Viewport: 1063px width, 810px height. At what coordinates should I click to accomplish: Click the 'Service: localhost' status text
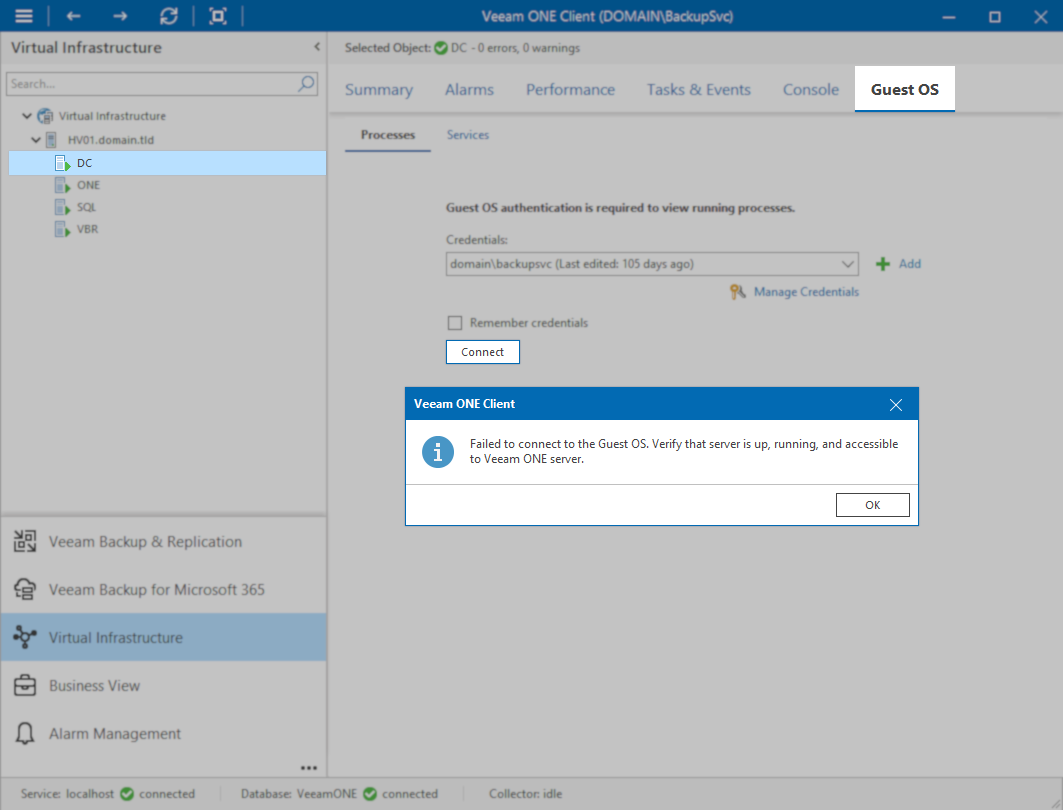pos(67,794)
